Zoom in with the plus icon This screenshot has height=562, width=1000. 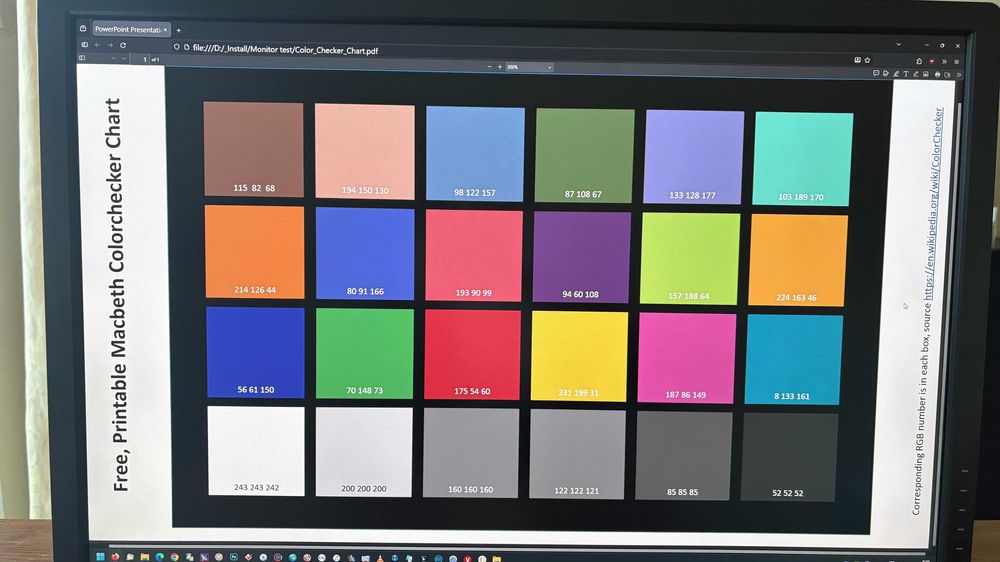pos(500,66)
